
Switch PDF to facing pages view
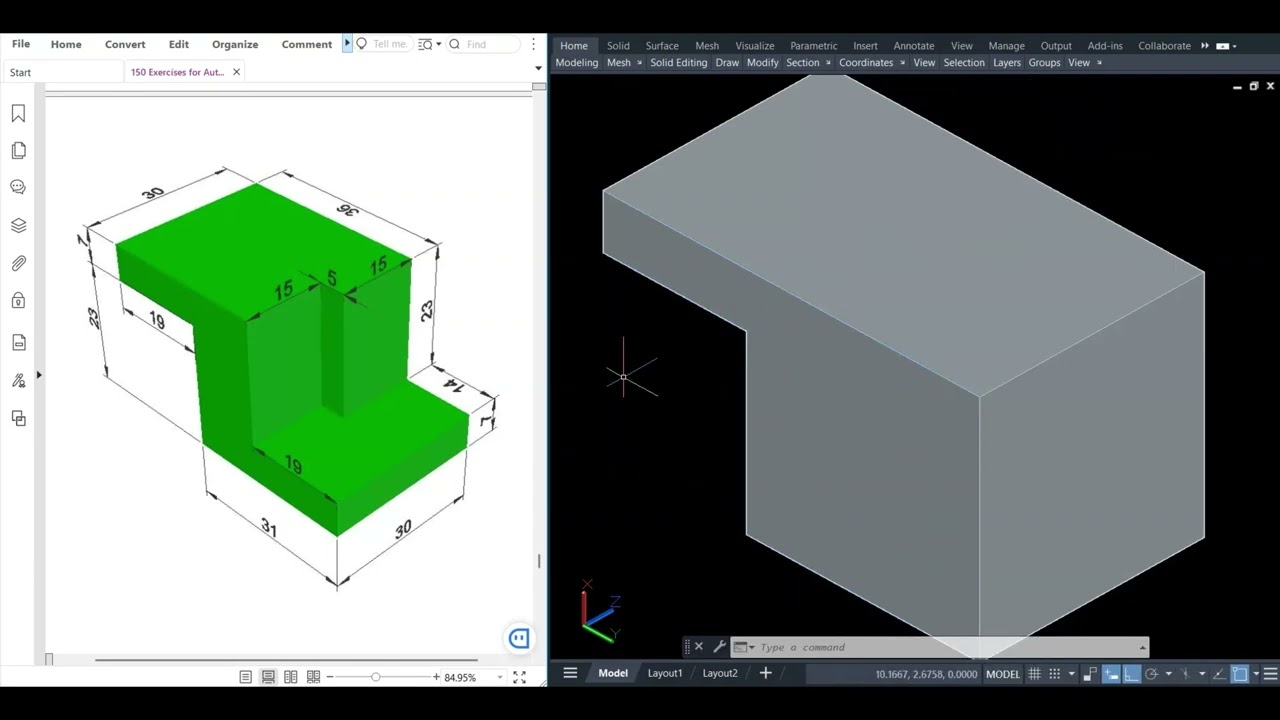[290, 677]
